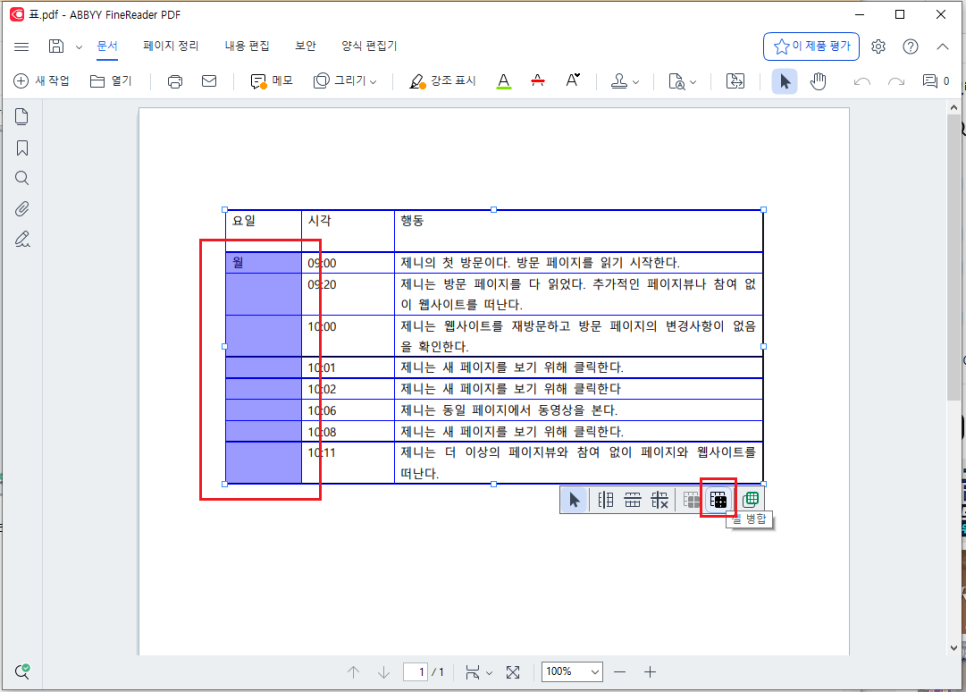966x692 pixels.
Task: Open the help question mark icon
Action: [910, 46]
